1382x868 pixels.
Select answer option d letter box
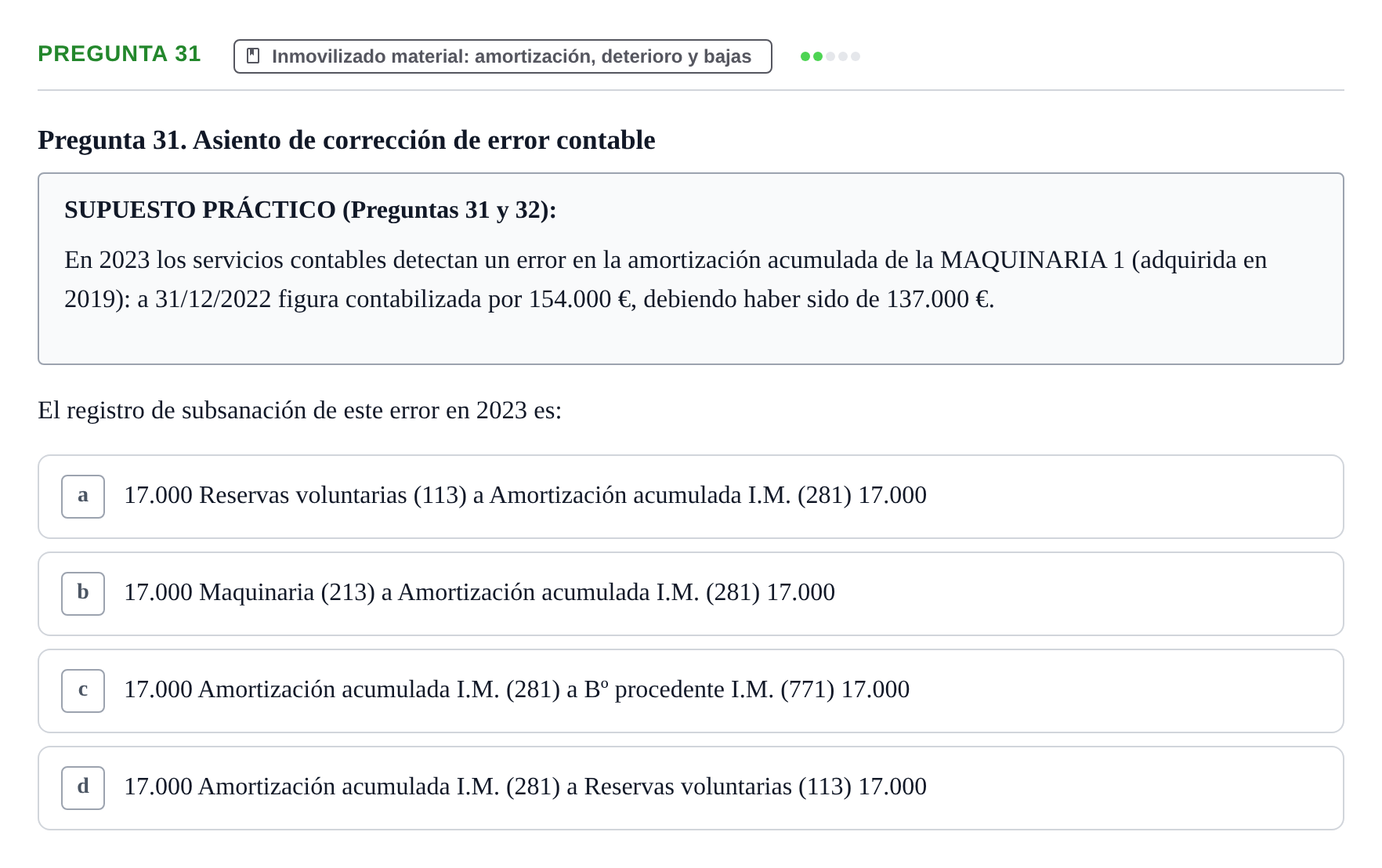[83, 788]
